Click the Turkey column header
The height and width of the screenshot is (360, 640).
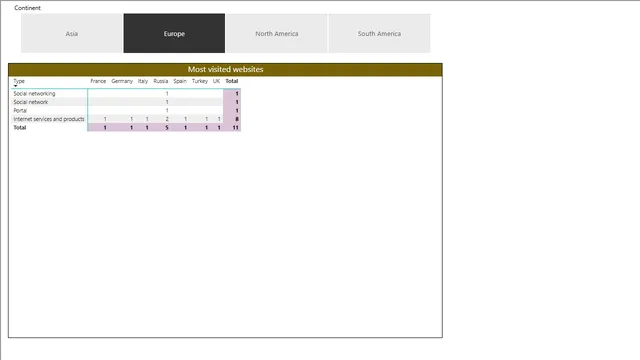[x=200, y=81]
